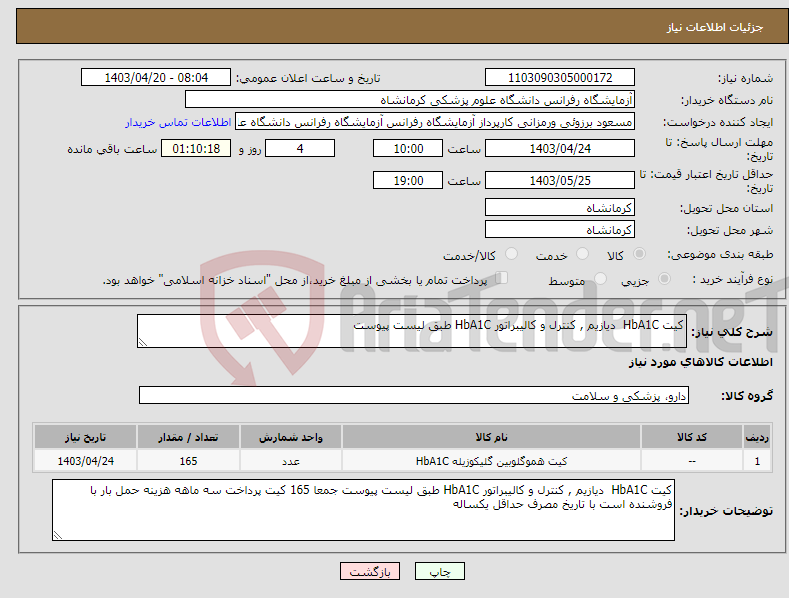The height and width of the screenshot is (598, 789).
Task: Click the request creator name field
Action: (435, 122)
